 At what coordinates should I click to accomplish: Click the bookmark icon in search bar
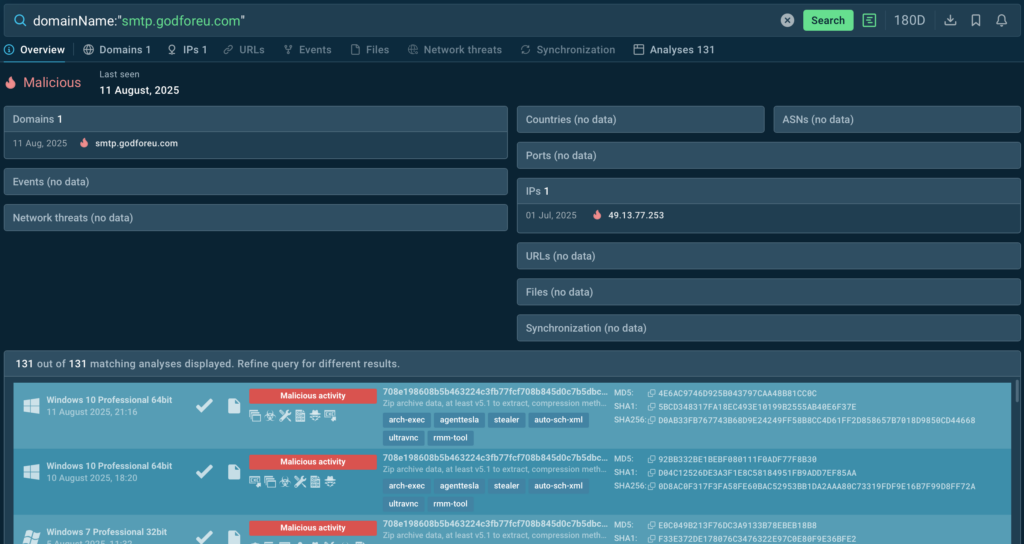(x=976, y=20)
